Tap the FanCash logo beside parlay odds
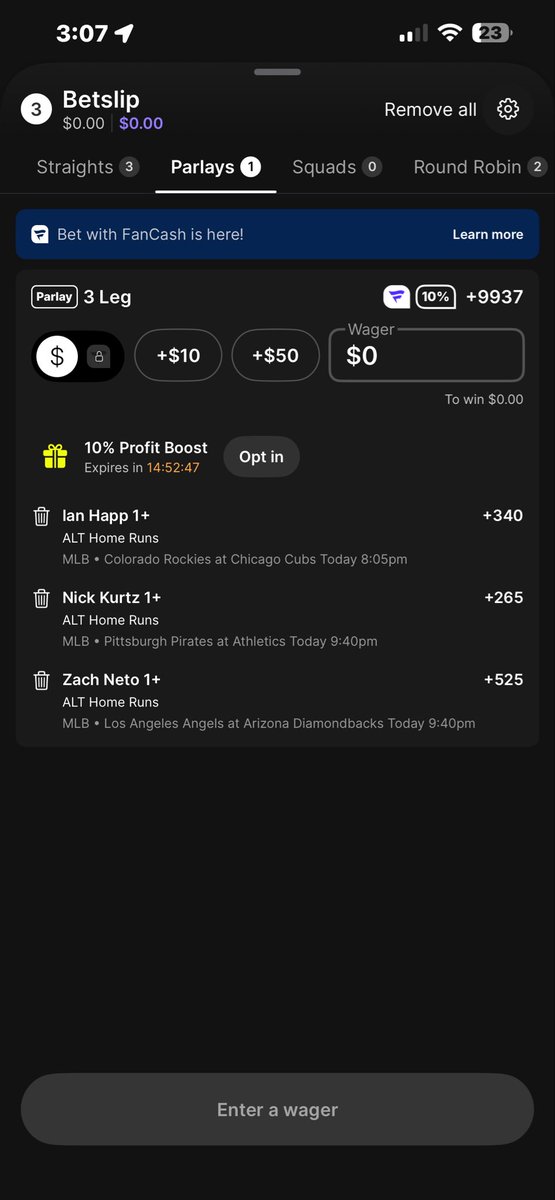This screenshot has height=1200, width=555. [x=396, y=297]
